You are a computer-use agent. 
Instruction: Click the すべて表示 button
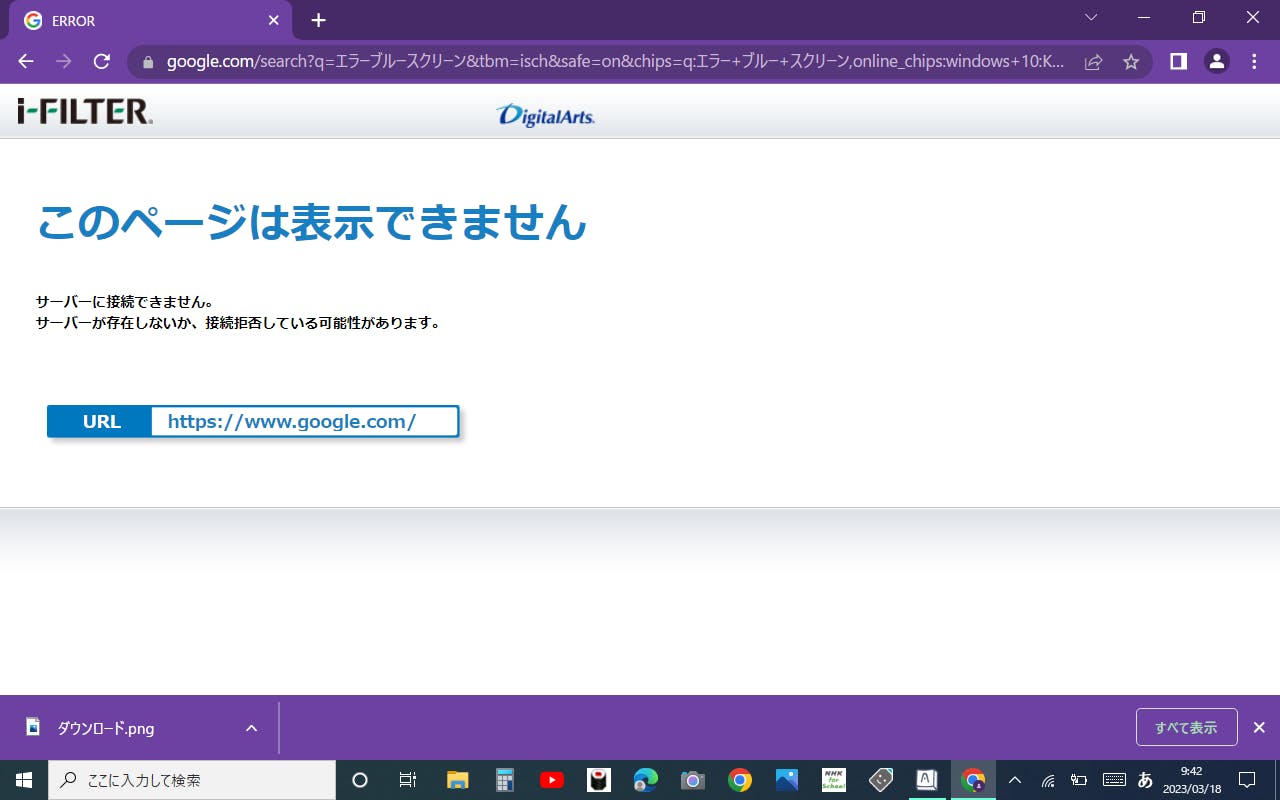coord(1186,727)
